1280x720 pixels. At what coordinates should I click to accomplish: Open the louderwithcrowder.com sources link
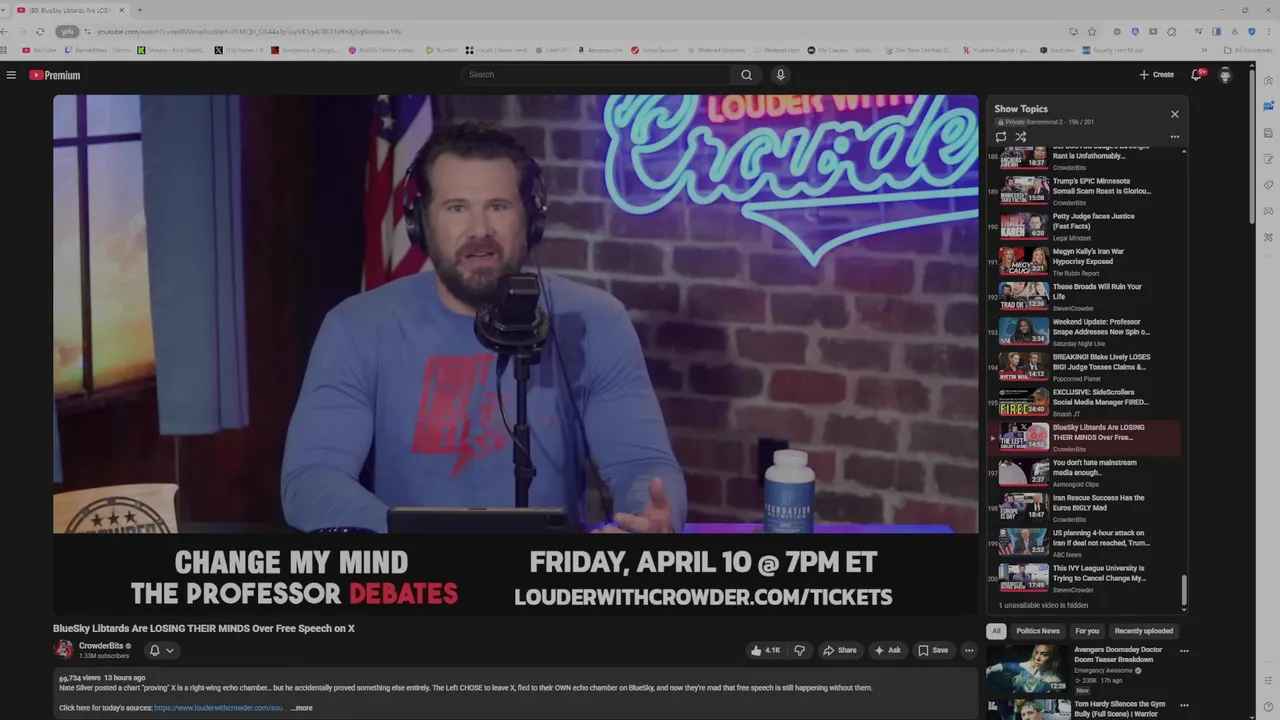219,708
